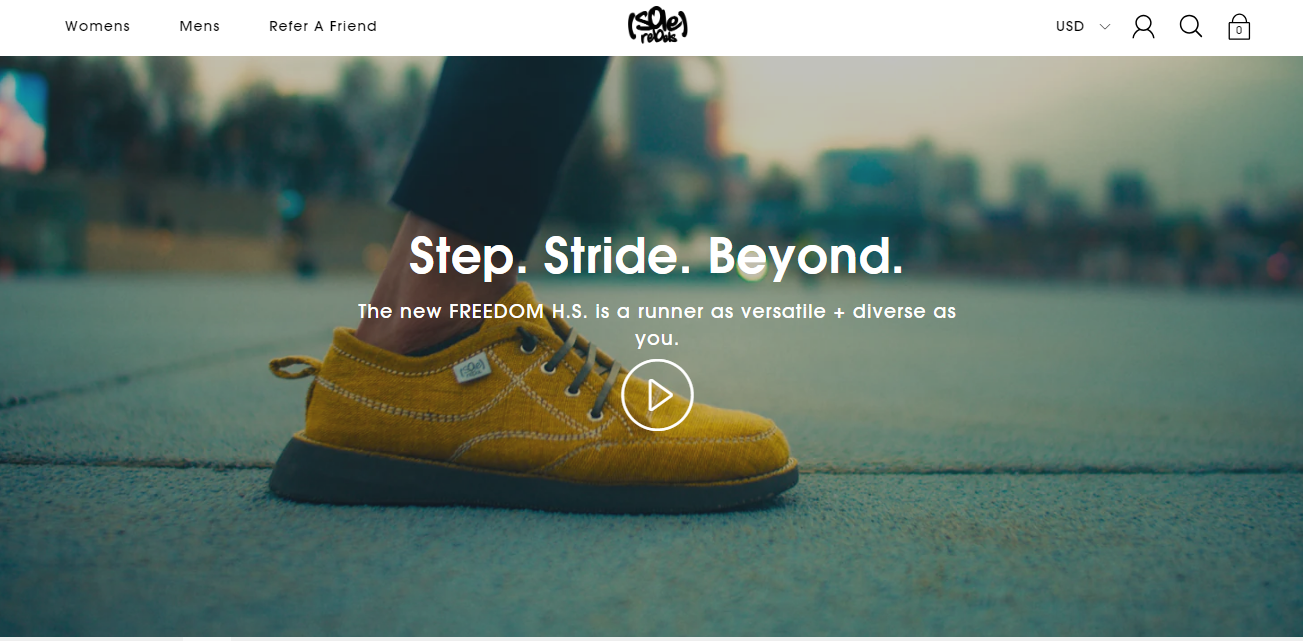Follow the Refer A Friend link
Viewport: 1303px width, 641px height.
323,27
